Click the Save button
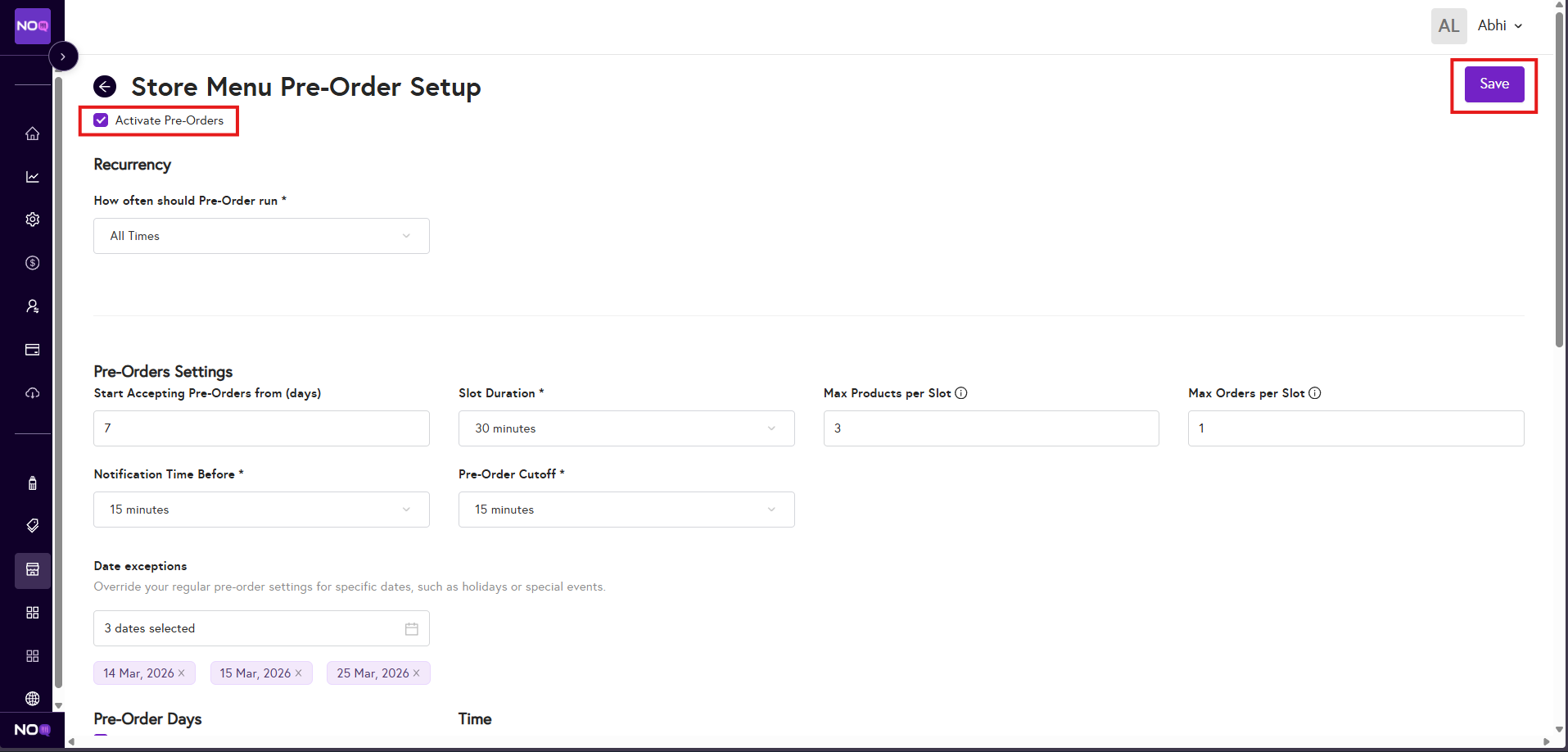Viewport: 1568px width, 752px height. tap(1493, 84)
